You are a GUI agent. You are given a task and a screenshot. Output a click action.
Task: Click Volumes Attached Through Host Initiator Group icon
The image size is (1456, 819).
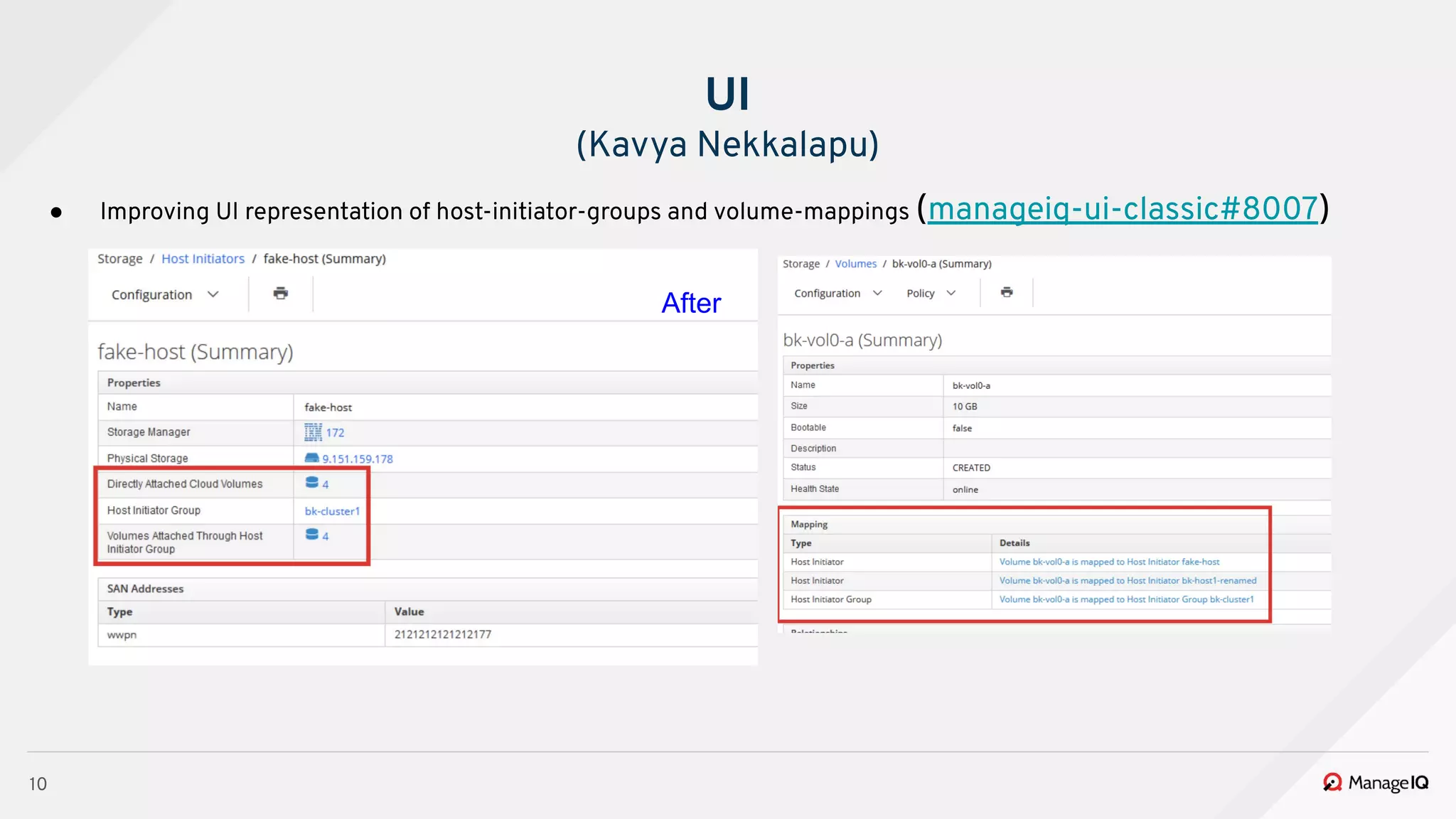pos(311,535)
